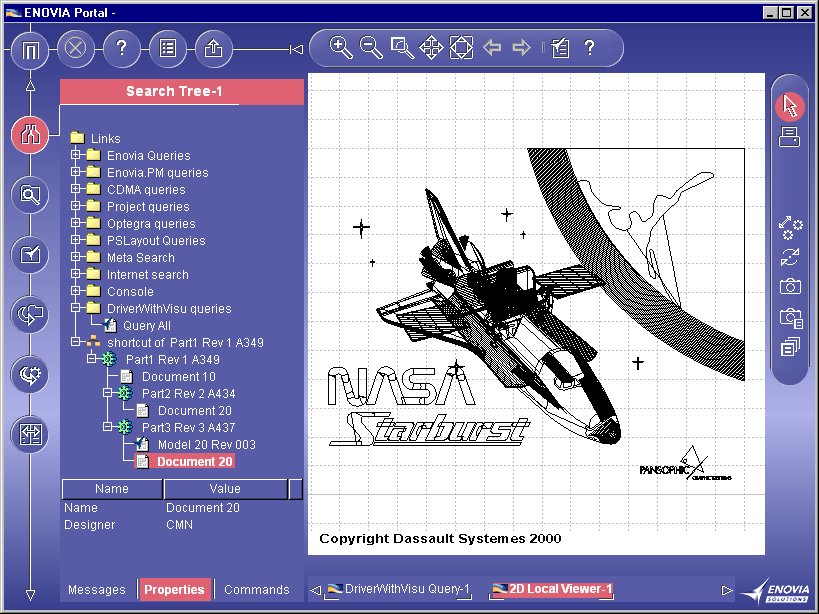Click the stacked documents copy icon
Screen dimensions: 819x614
tap(790, 347)
